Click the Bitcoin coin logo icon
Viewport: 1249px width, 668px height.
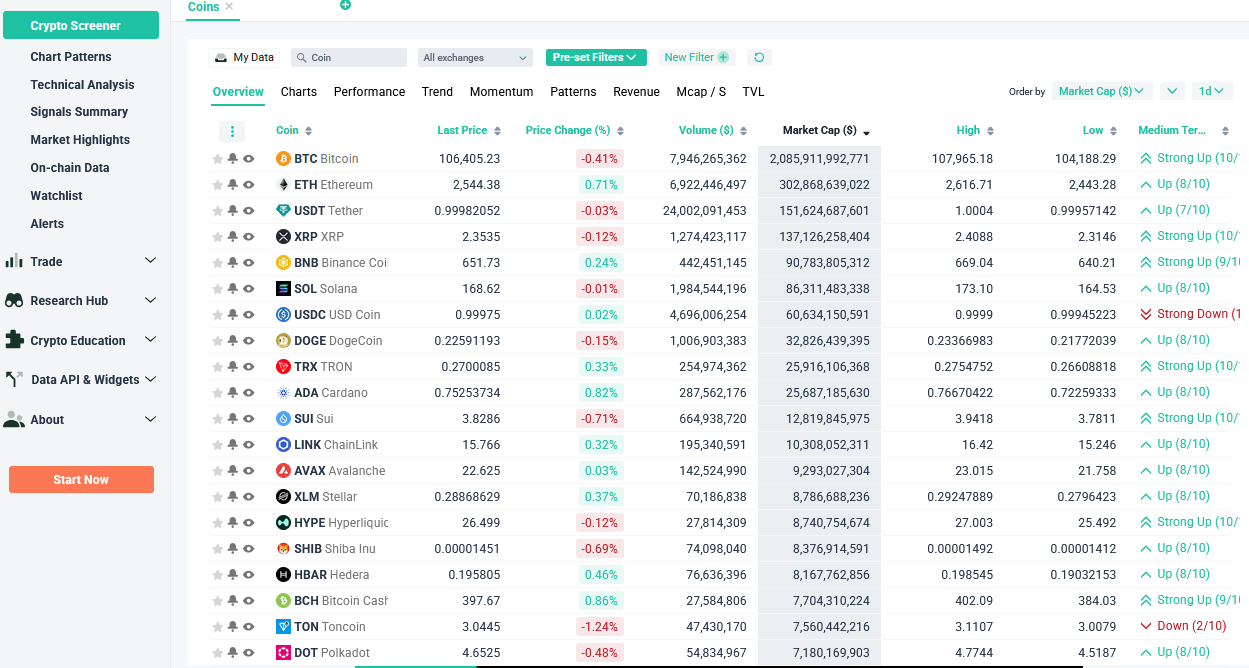[283, 159]
